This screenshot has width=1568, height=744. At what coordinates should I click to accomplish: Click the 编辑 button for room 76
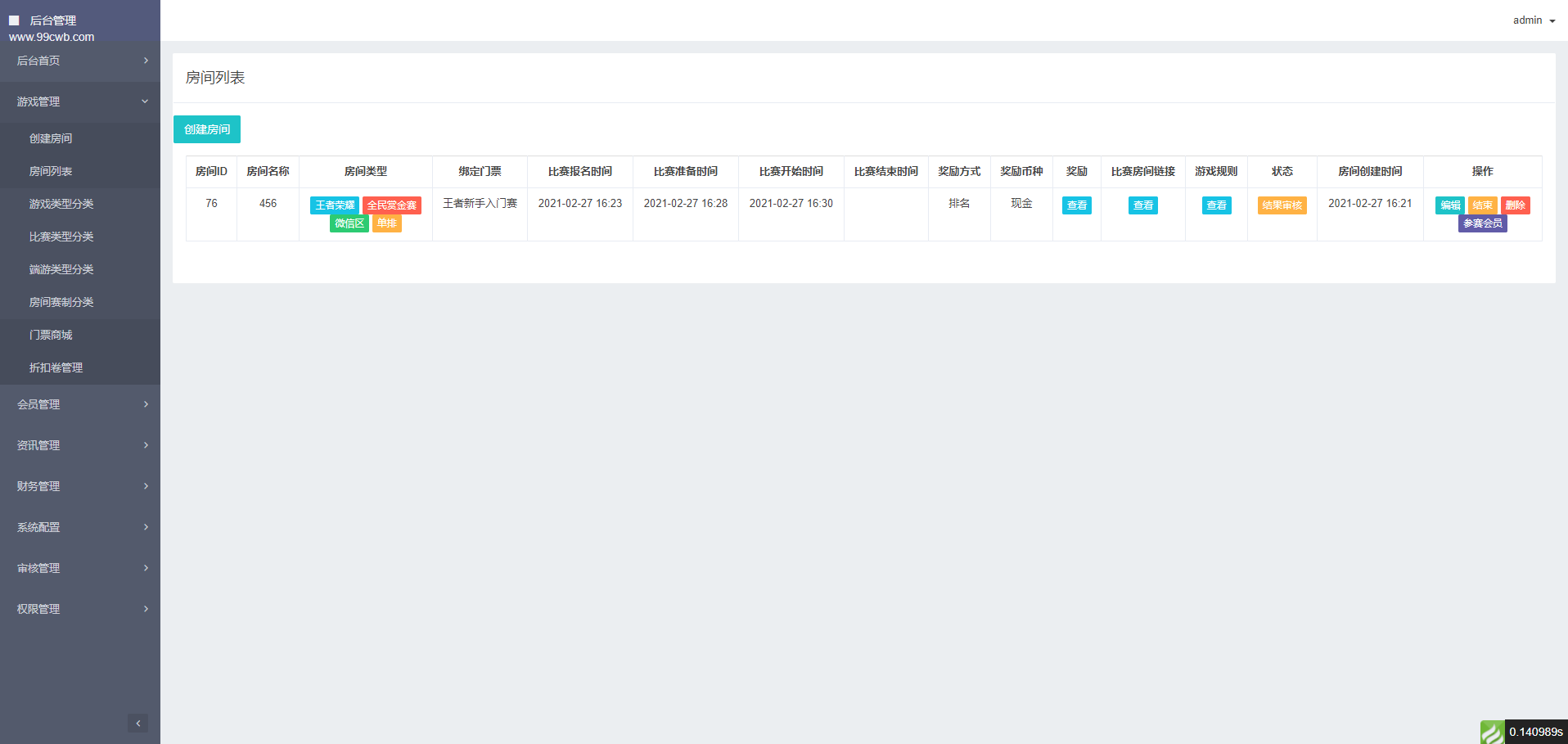tap(1450, 205)
